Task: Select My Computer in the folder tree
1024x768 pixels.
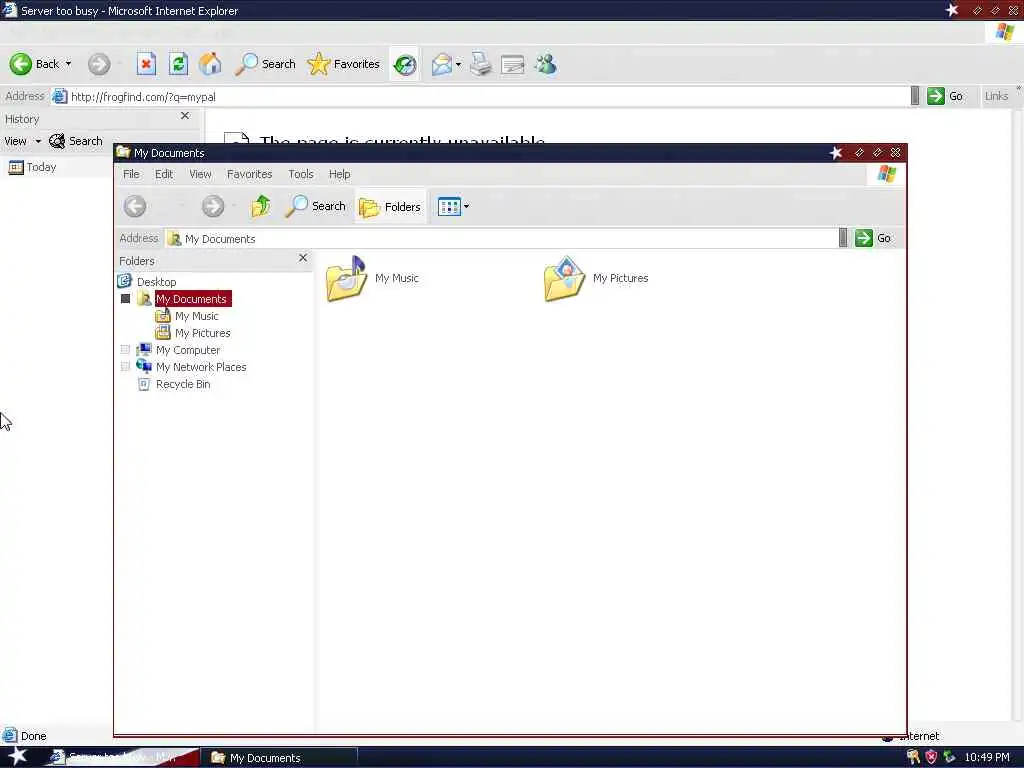Action: click(187, 350)
